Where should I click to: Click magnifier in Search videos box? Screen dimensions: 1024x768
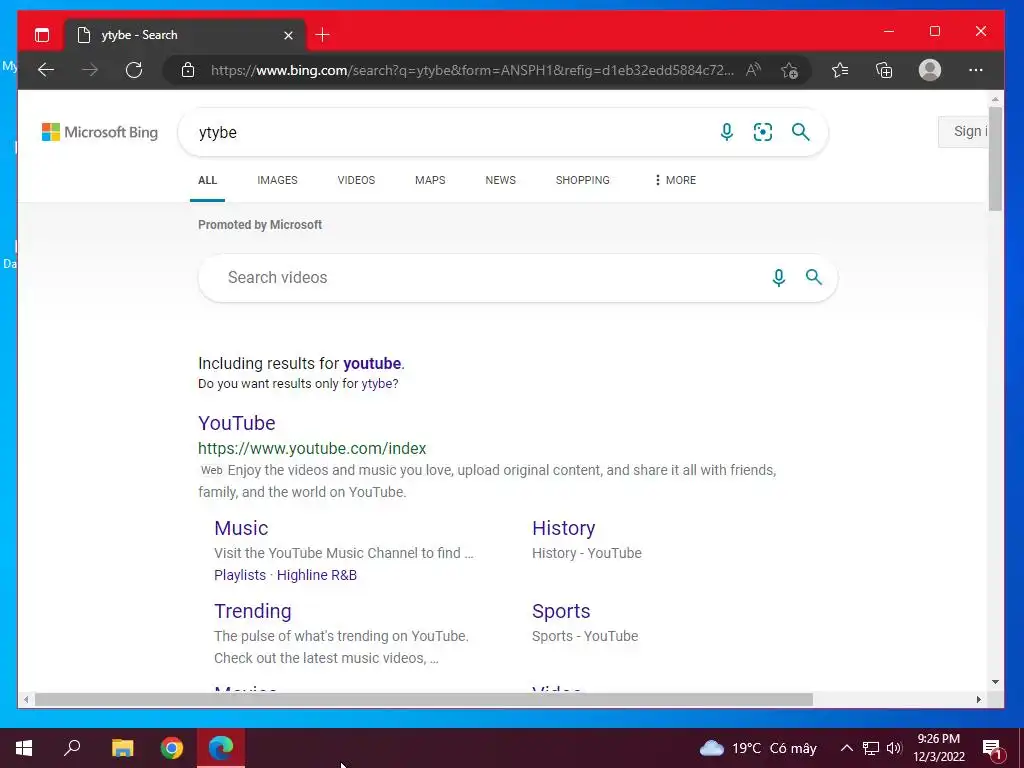[814, 277]
